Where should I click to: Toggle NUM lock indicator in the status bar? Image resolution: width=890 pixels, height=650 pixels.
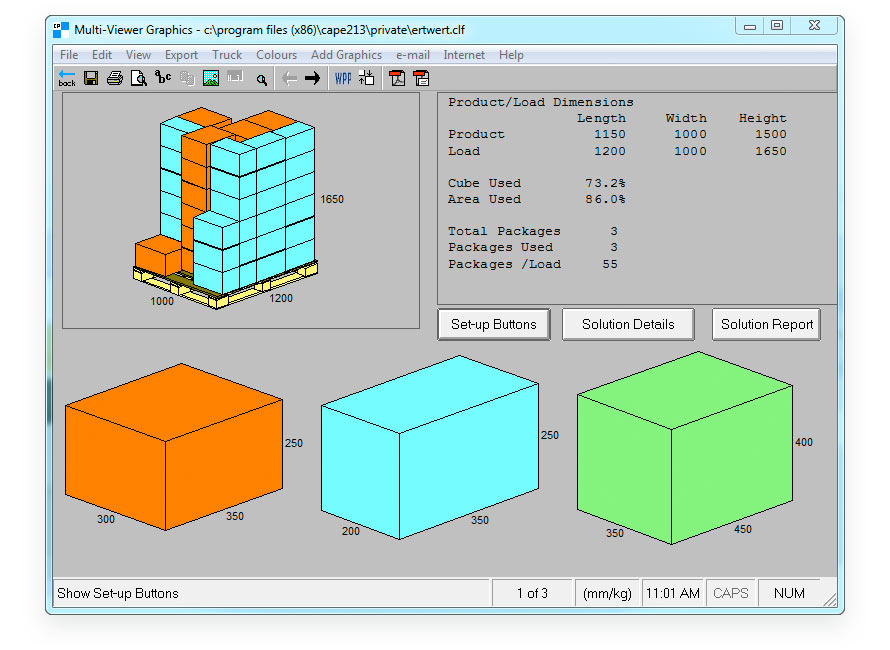[789, 592]
